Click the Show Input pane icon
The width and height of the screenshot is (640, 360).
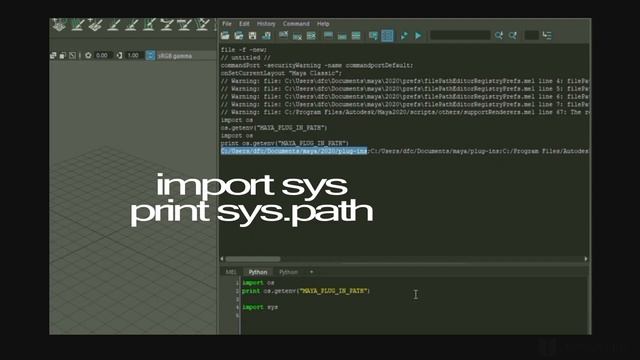point(342,36)
